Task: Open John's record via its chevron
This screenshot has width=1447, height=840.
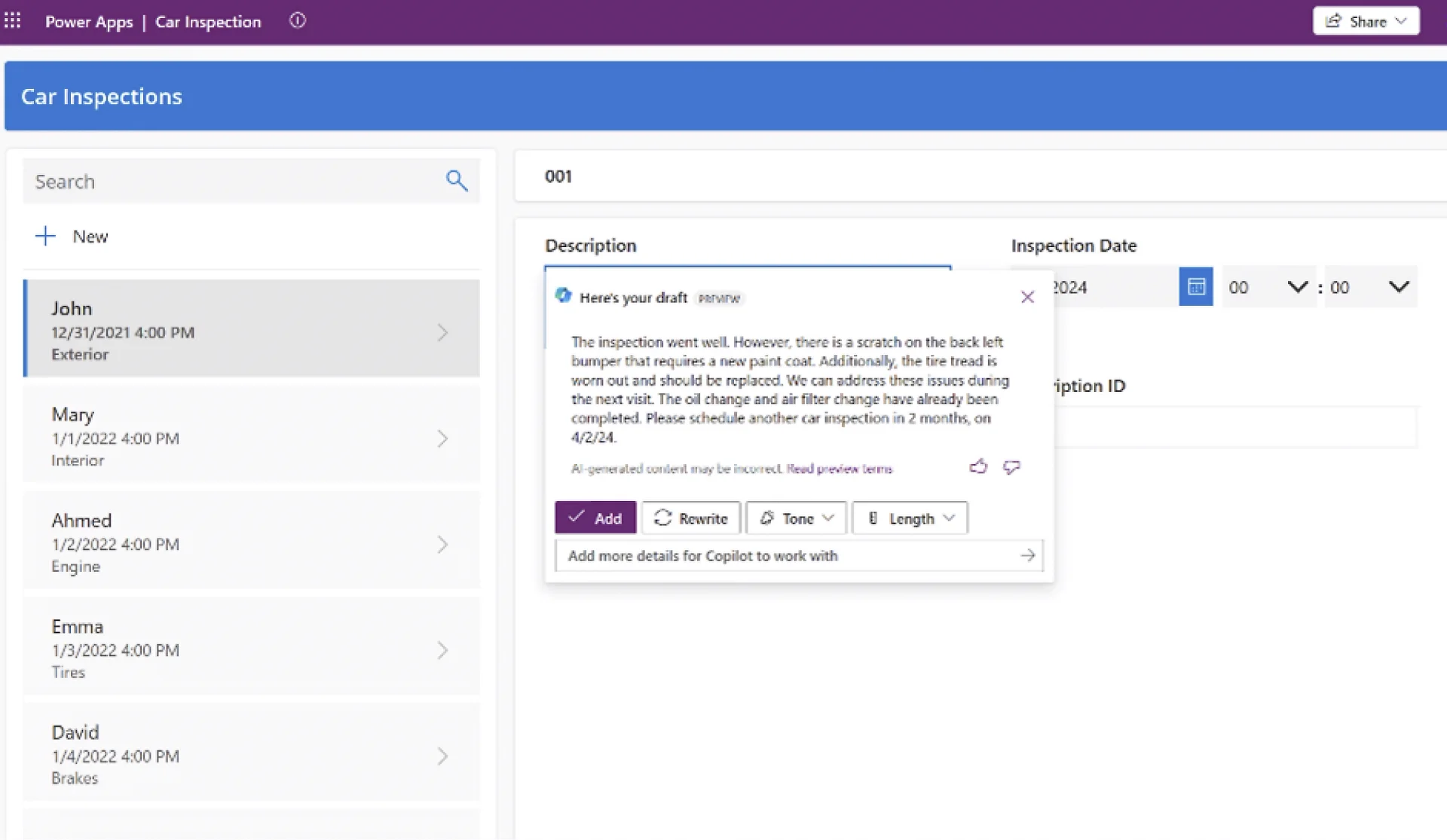Action: (442, 332)
